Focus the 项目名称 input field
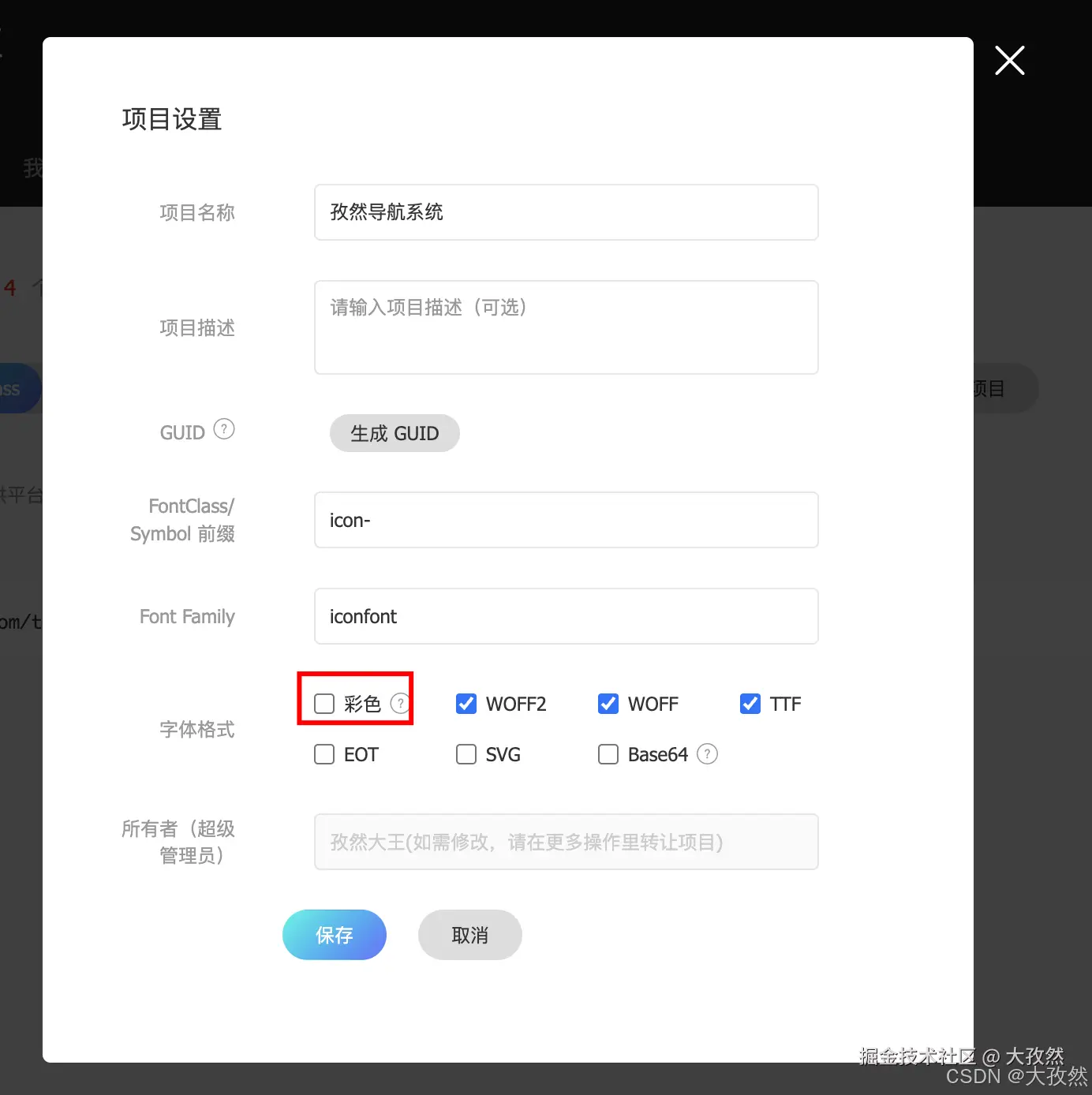Screen dimensions: 1092x1095 [x=567, y=212]
